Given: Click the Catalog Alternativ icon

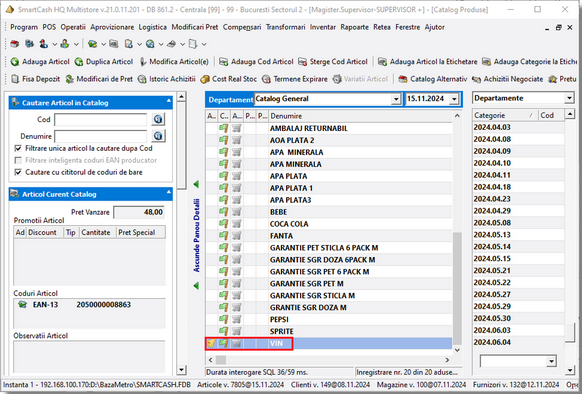Looking at the screenshot, I should click(x=403, y=79).
